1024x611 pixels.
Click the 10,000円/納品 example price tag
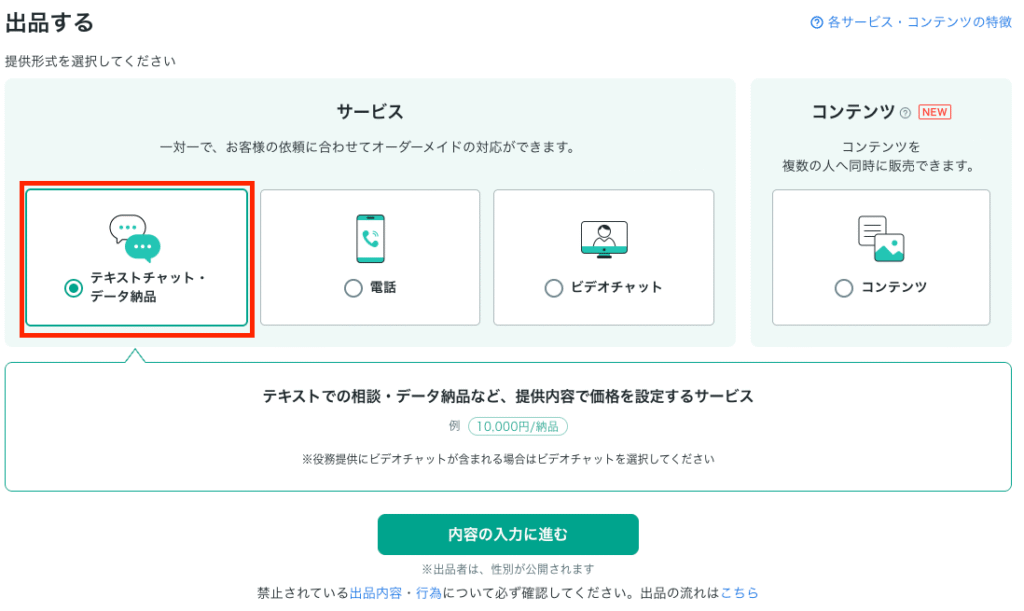pyautogui.click(x=517, y=426)
